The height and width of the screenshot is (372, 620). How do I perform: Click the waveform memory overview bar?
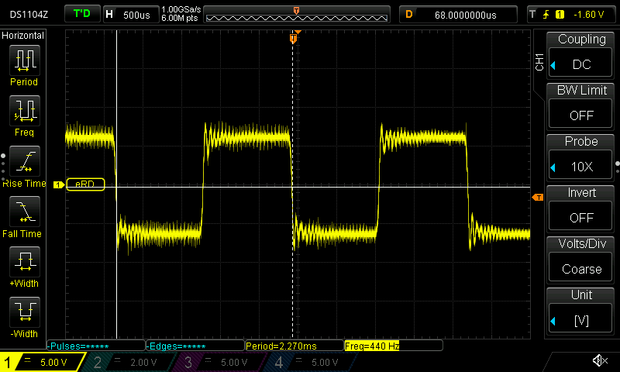(297, 15)
